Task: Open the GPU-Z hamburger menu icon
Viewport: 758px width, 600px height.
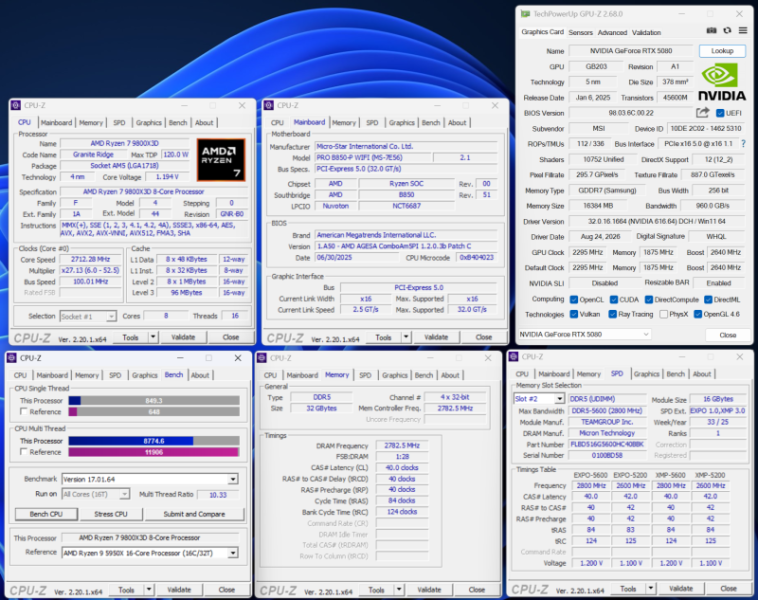Action: pyautogui.click(x=743, y=30)
